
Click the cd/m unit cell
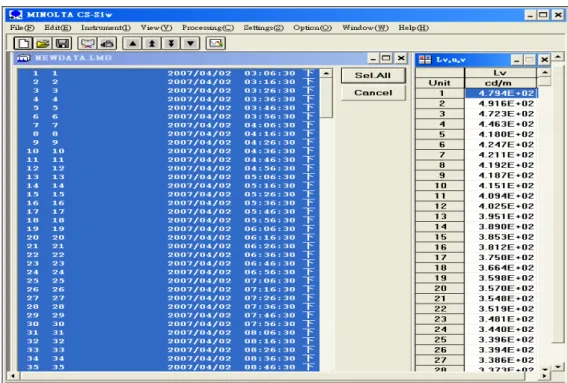501,83
